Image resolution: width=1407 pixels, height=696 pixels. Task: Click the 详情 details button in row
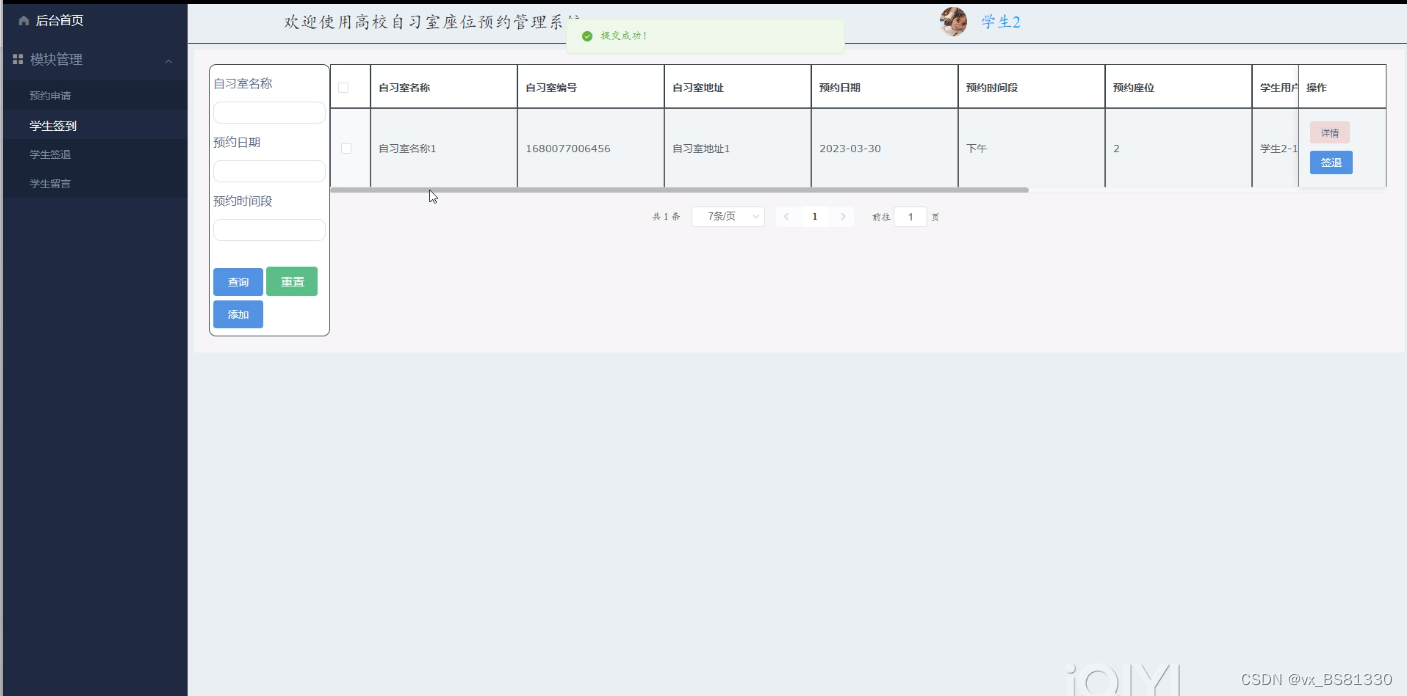click(1330, 133)
